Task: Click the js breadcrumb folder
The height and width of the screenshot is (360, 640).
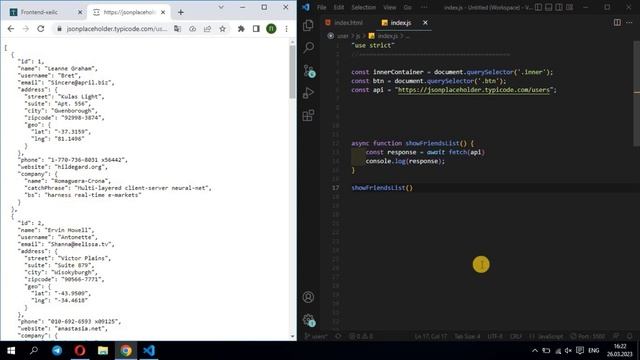Action: click(x=358, y=36)
